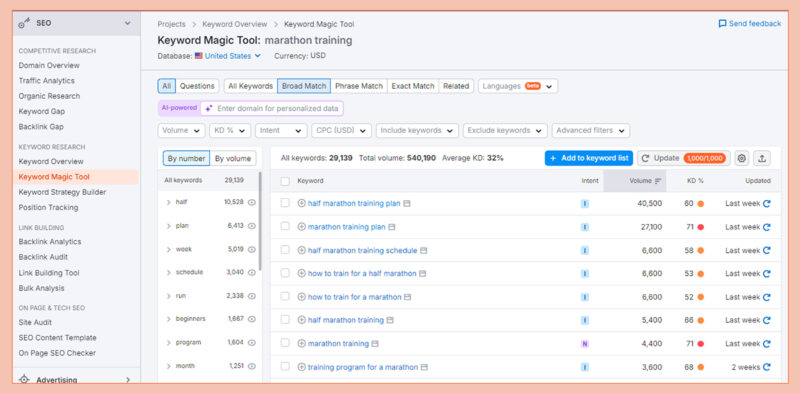Click the orange KD dot for 60
This screenshot has width=800, height=393.
pyautogui.click(x=701, y=204)
